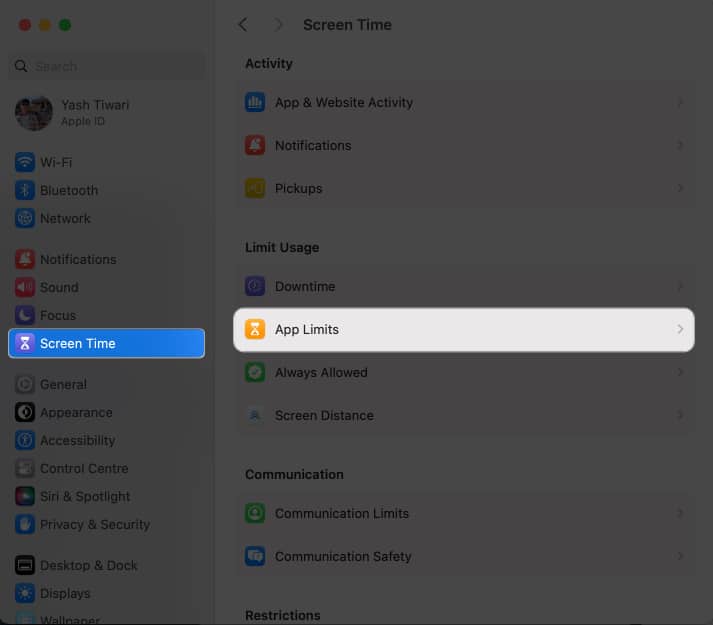Viewport: 713px width, 625px height.
Task: Expand App & Website Activity chevron
Action: click(x=680, y=102)
